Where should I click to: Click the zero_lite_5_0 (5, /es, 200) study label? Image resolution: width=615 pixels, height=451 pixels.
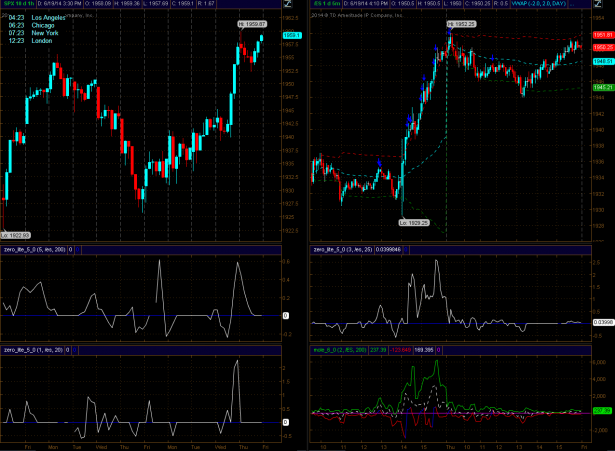[34, 248]
